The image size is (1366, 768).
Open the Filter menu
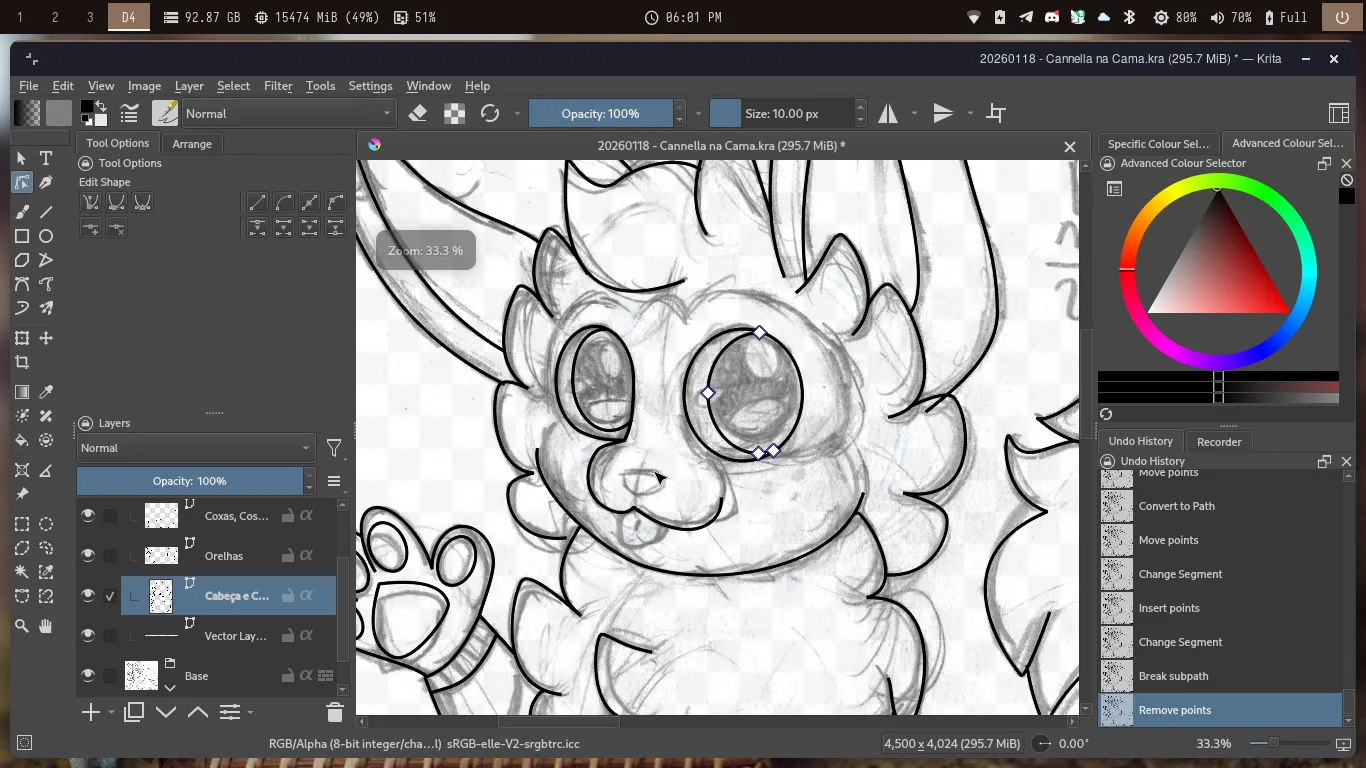[x=278, y=86]
